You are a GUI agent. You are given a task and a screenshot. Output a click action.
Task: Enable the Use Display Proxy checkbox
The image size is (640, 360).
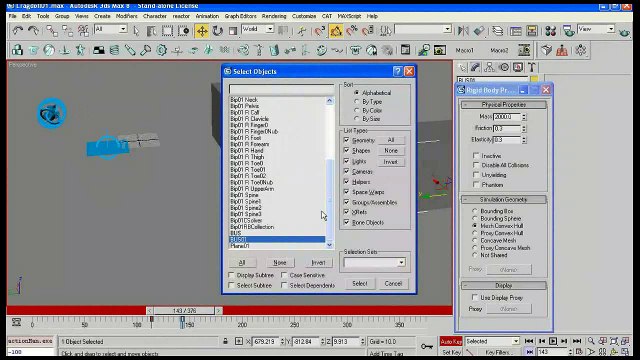(475, 298)
